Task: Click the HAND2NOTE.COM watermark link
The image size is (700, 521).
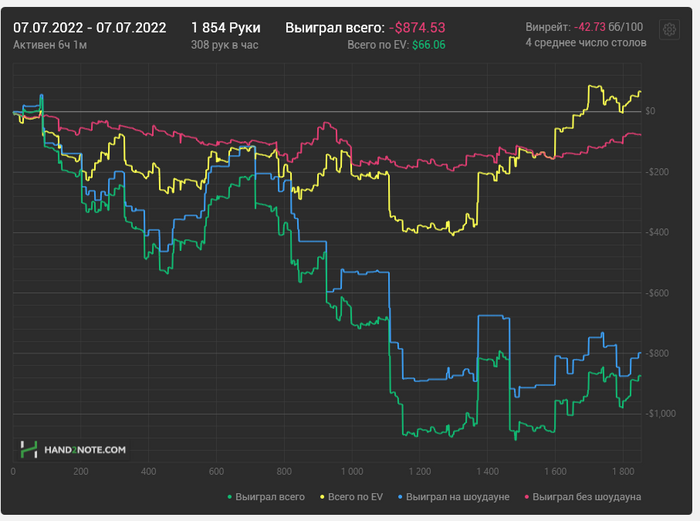Action: coord(85,450)
